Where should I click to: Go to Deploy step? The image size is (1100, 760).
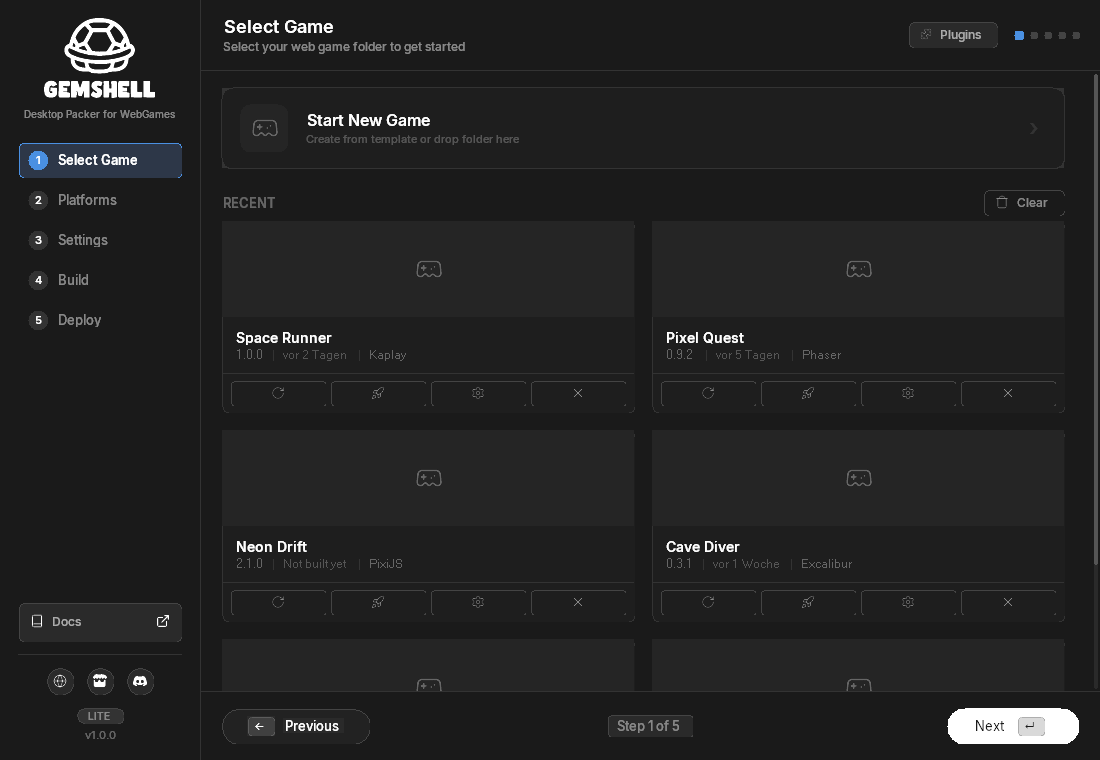[x=100, y=320]
